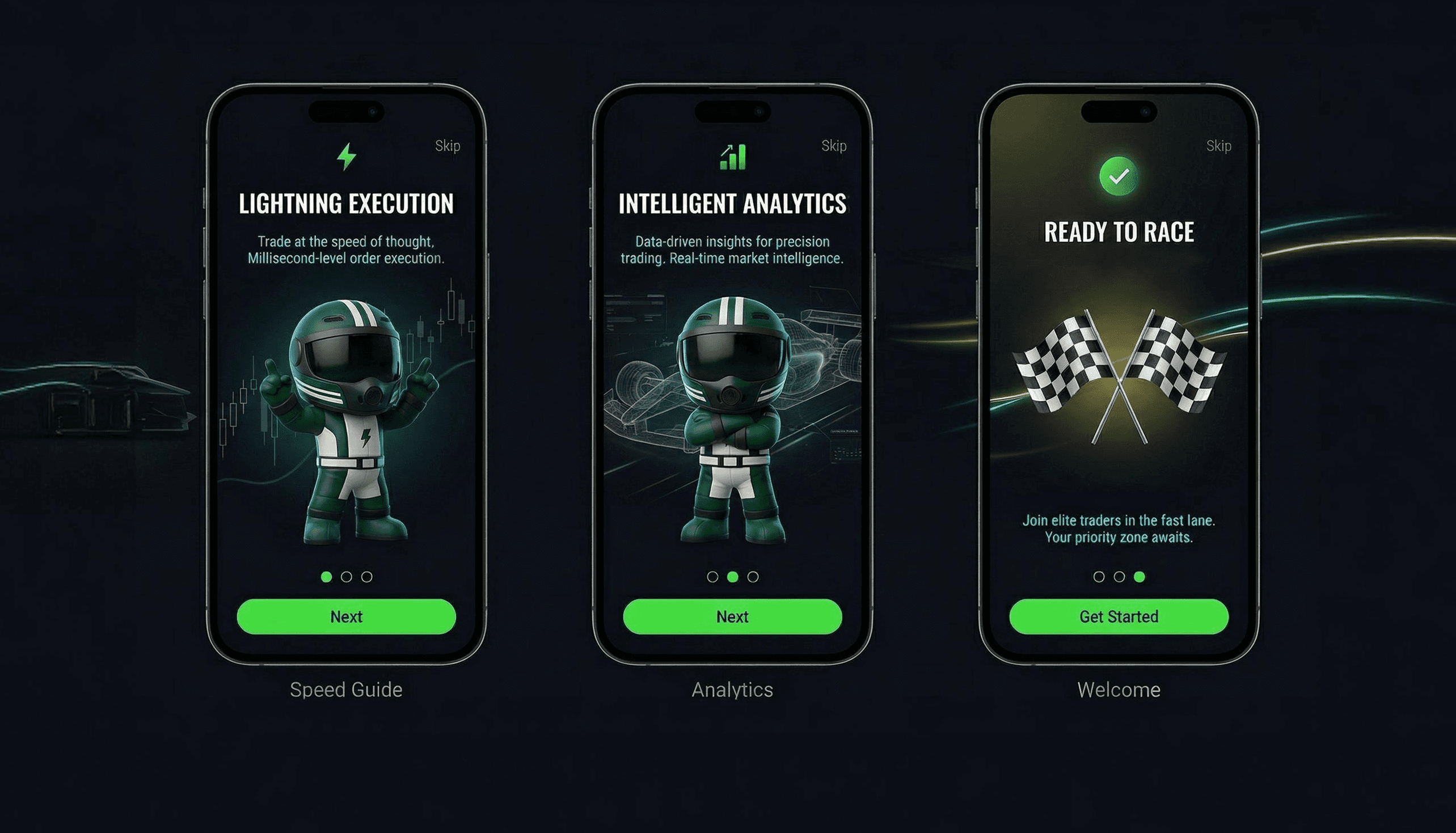Click the green checkmark circle icon
This screenshot has width=1456, height=833.
pos(1119,176)
